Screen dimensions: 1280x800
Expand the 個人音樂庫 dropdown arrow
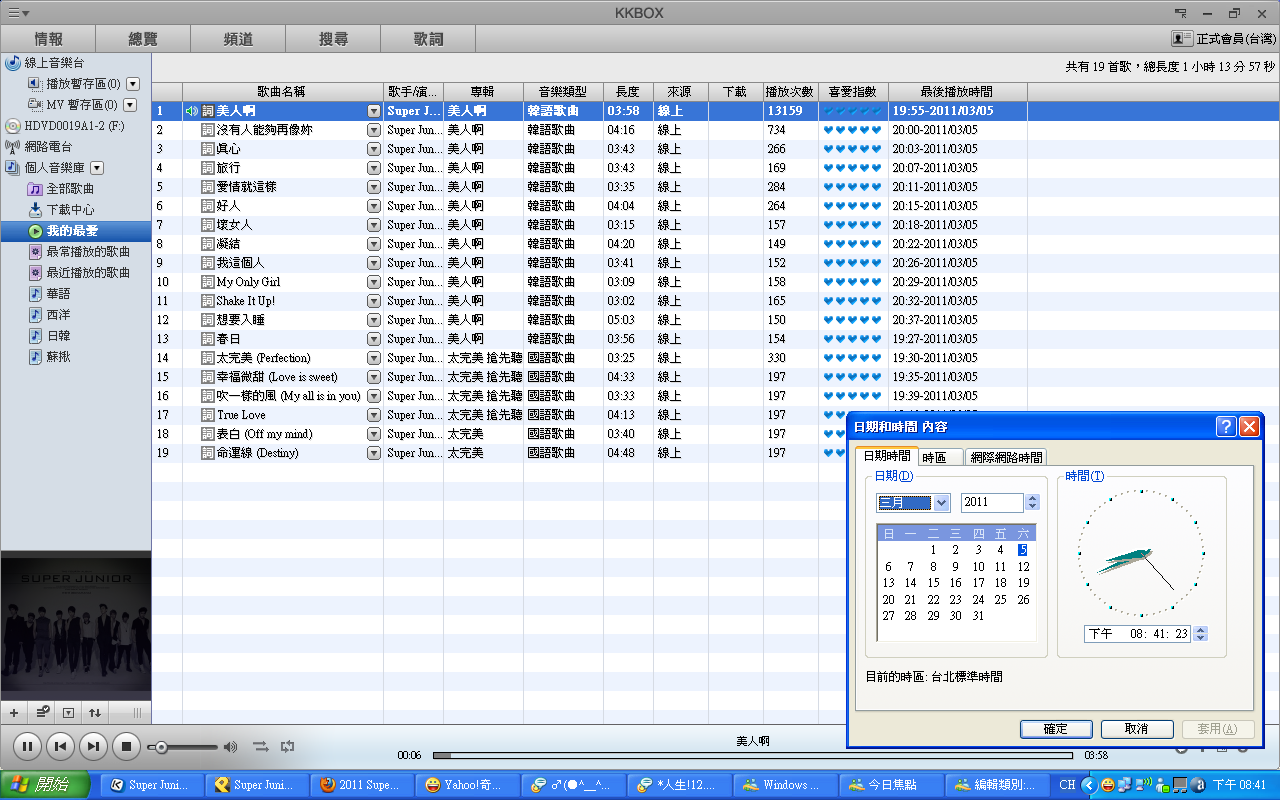[97, 168]
